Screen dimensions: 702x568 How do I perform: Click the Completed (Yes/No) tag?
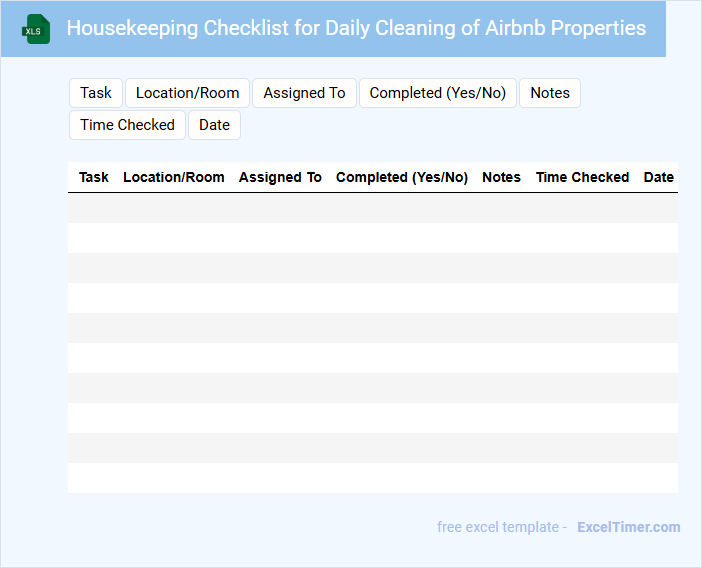[x=437, y=93]
